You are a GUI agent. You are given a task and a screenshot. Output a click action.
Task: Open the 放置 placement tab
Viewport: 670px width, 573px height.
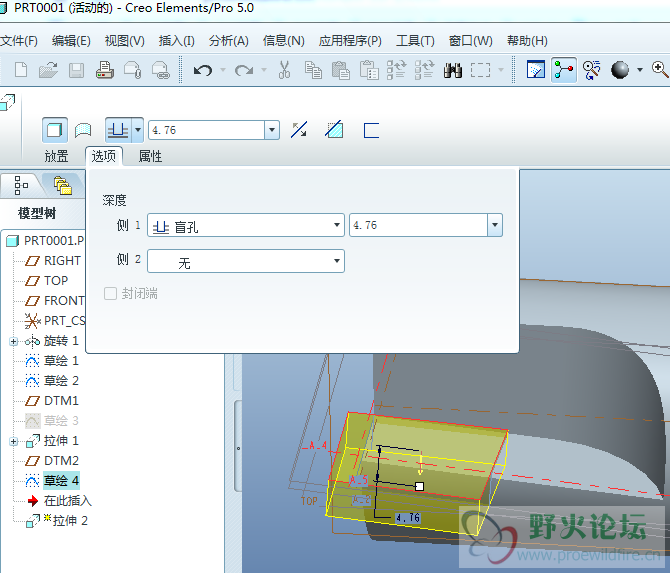coord(56,156)
